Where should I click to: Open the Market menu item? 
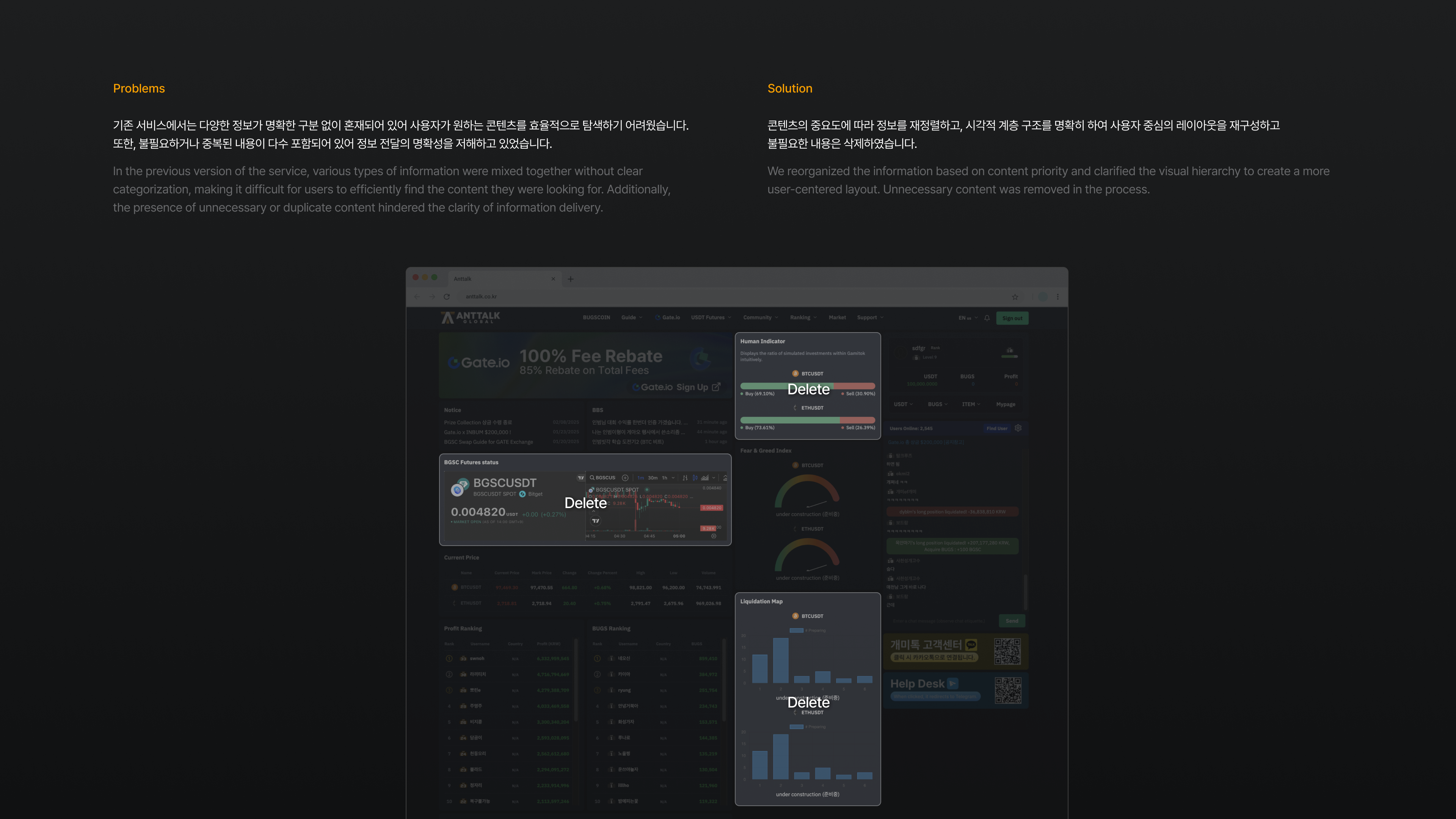tap(837, 318)
